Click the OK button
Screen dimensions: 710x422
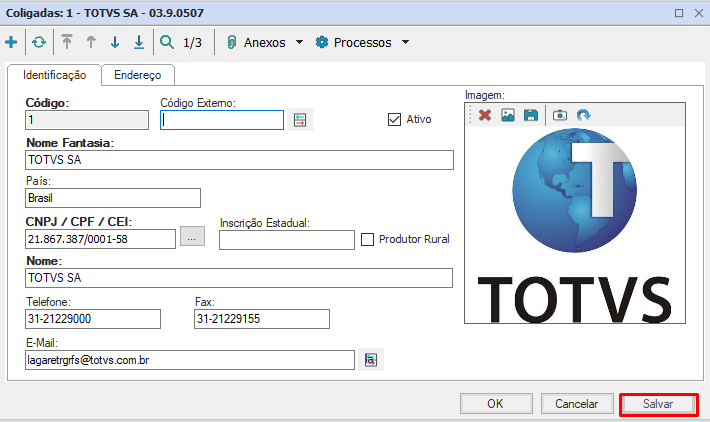coord(496,403)
